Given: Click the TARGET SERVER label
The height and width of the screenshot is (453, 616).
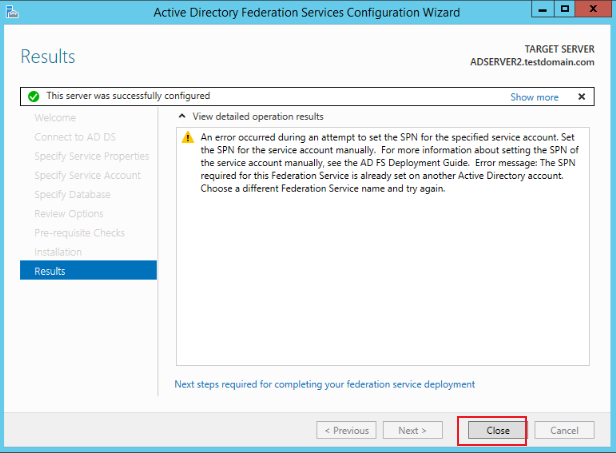Looking at the screenshot, I should [559, 49].
